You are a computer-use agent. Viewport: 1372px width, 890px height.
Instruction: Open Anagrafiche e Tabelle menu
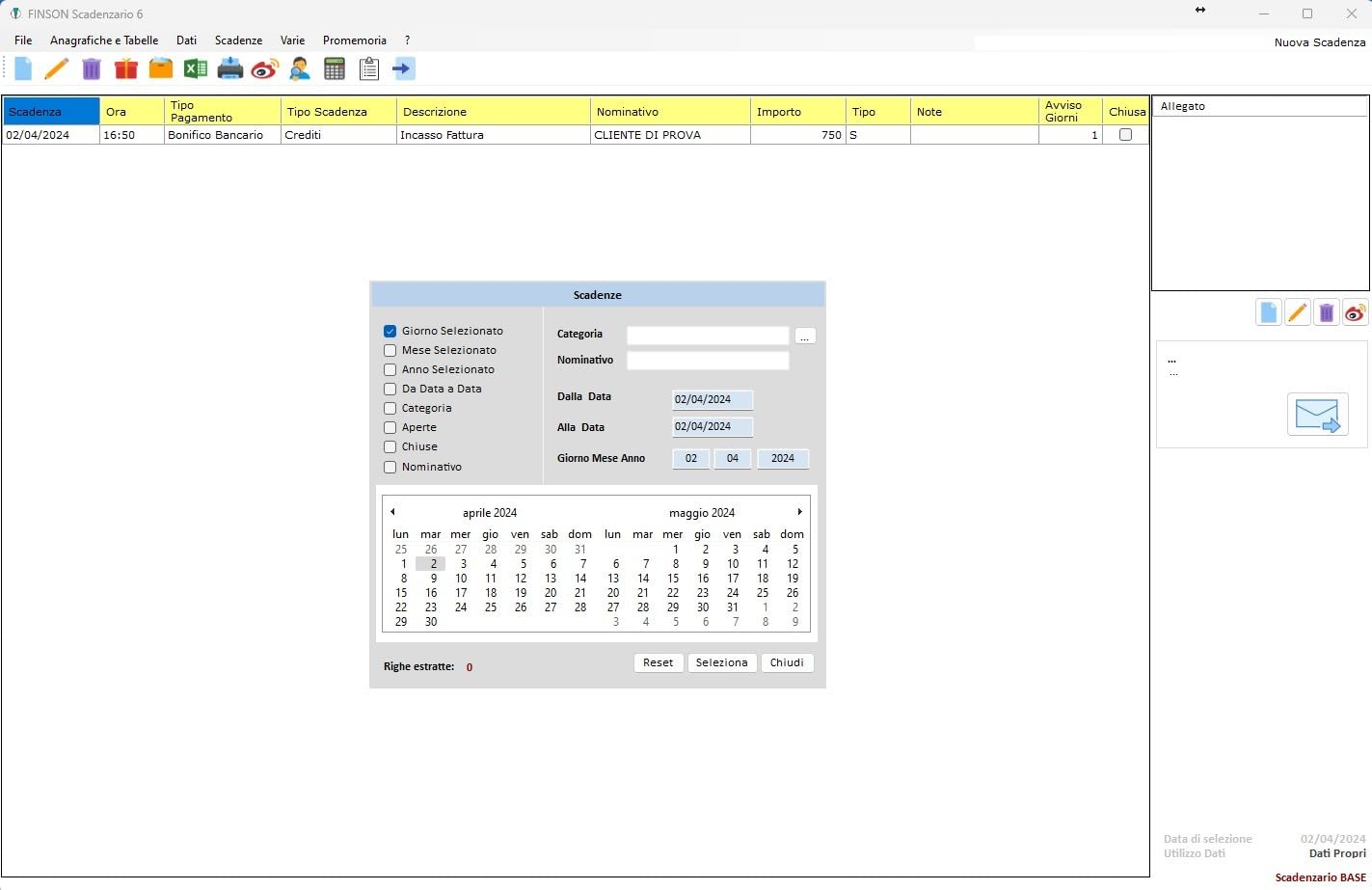104,40
